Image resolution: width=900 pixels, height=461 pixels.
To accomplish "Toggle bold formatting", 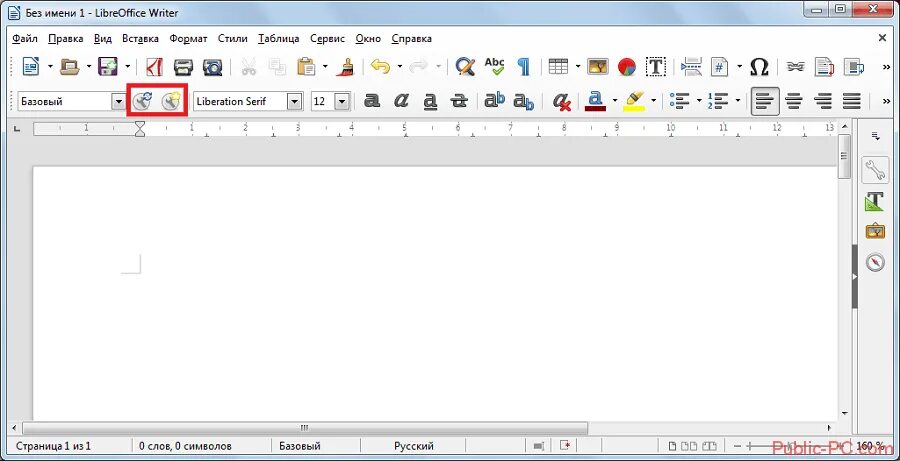I will coord(372,102).
